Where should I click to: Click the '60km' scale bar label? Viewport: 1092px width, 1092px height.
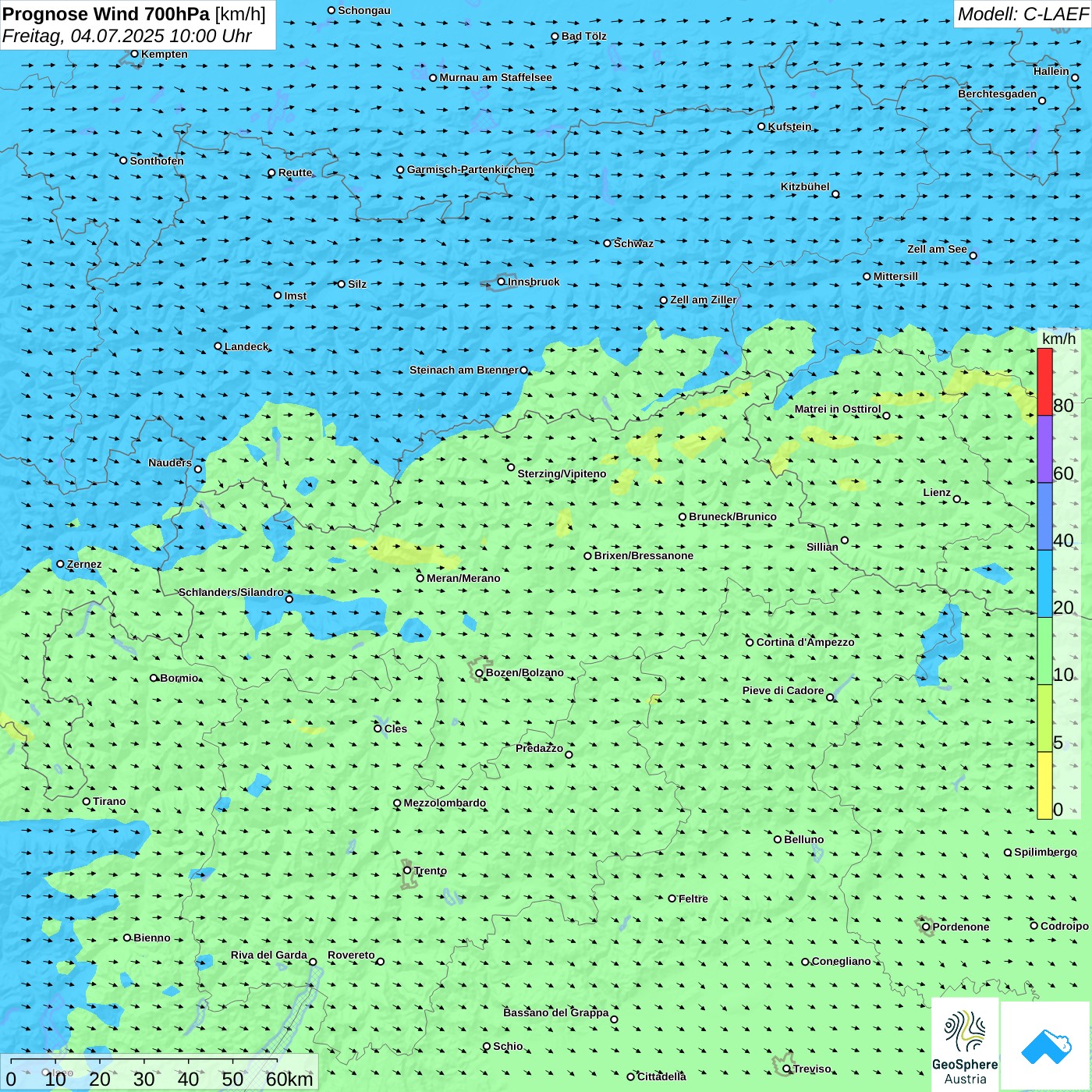pos(289,1079)
